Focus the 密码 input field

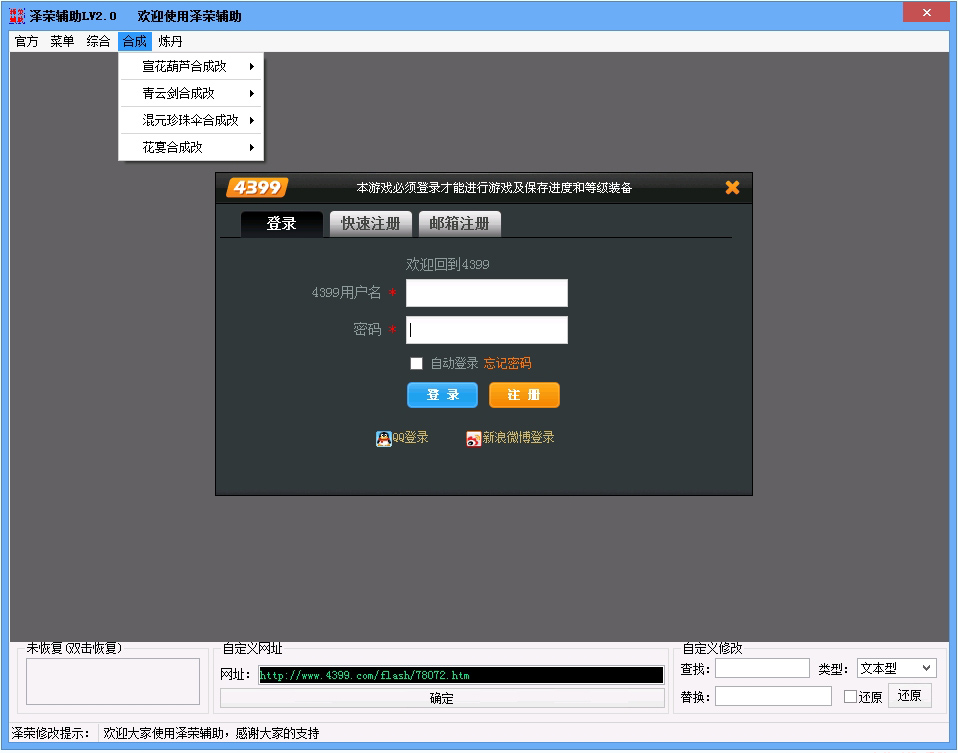coord(487,330)
